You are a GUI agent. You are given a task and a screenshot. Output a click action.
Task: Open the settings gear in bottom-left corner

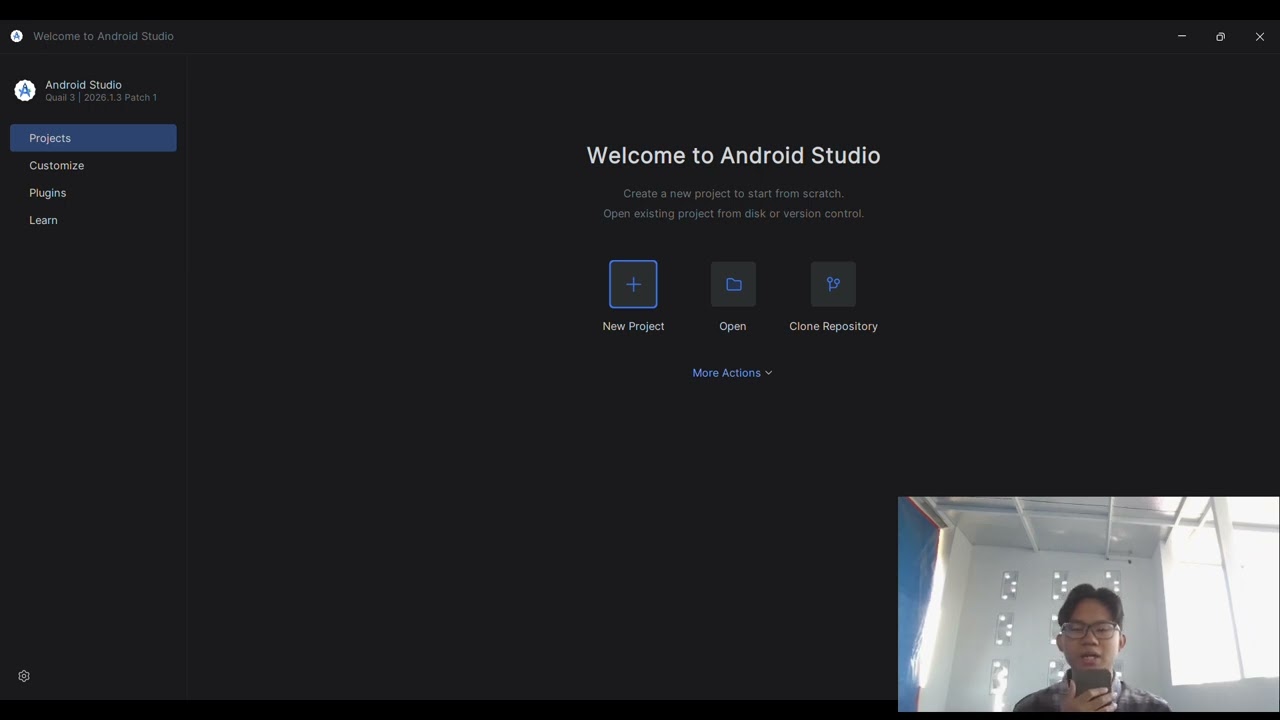[x=24, y=676]
